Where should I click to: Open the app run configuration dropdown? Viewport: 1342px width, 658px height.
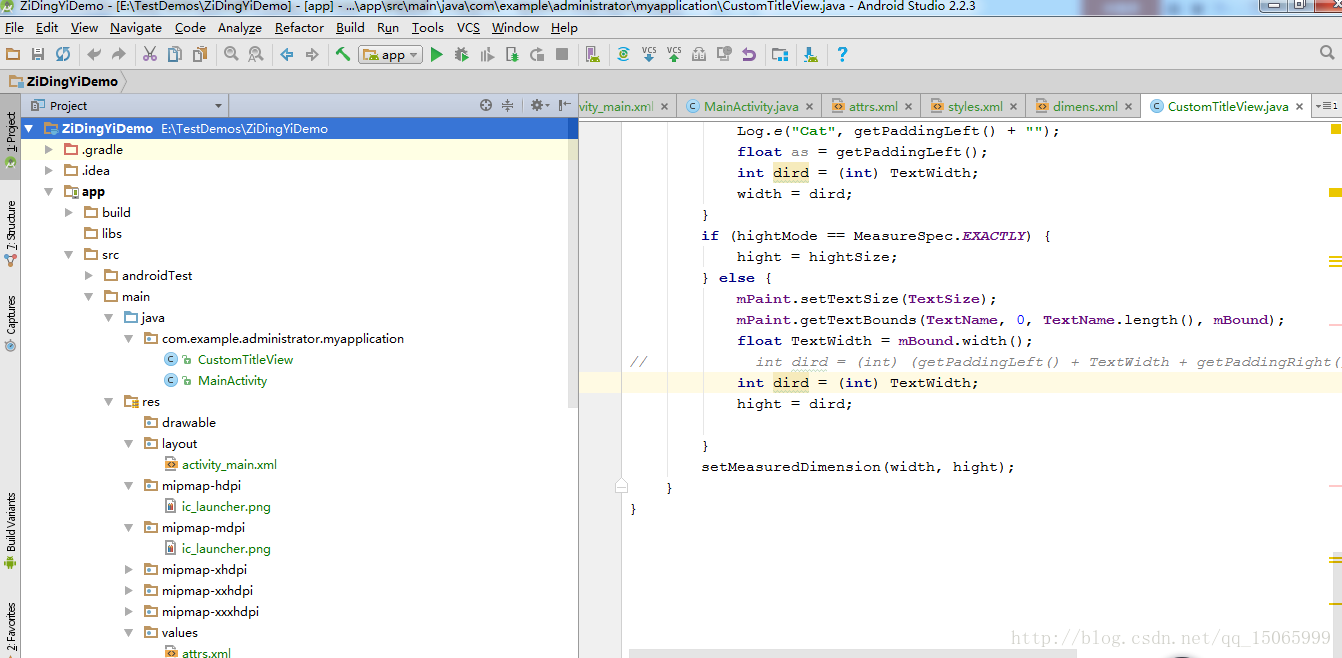(x=391, y=55)
